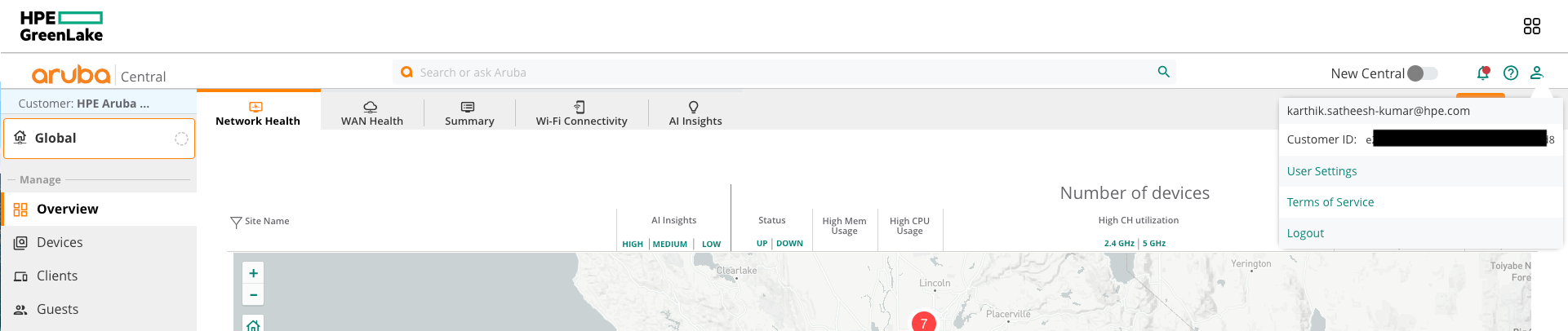Switch to the Network Health tab
The image size is (1568, 331).
[x=258, y=111]
